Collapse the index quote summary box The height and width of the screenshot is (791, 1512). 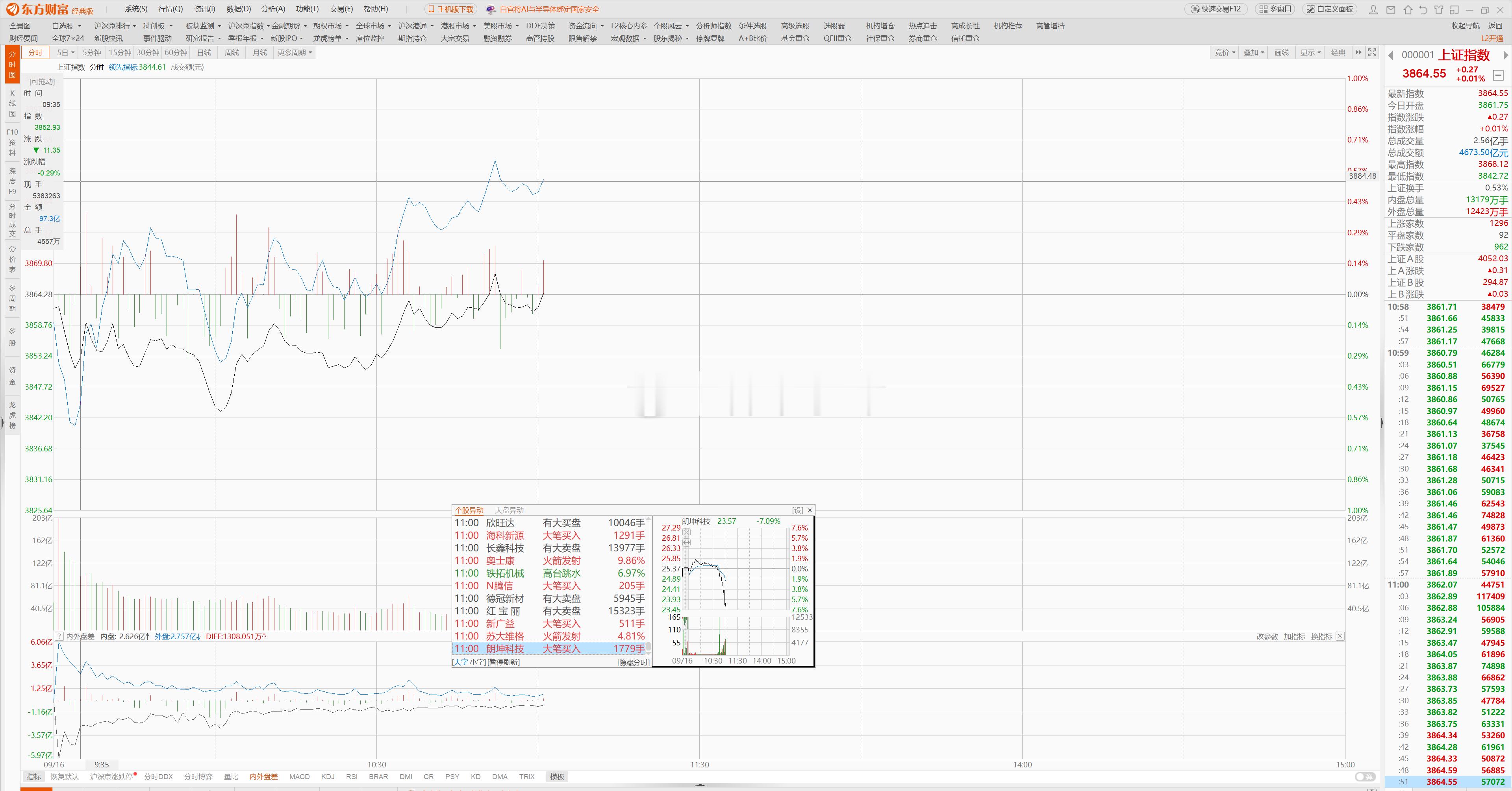(1498, 74)
